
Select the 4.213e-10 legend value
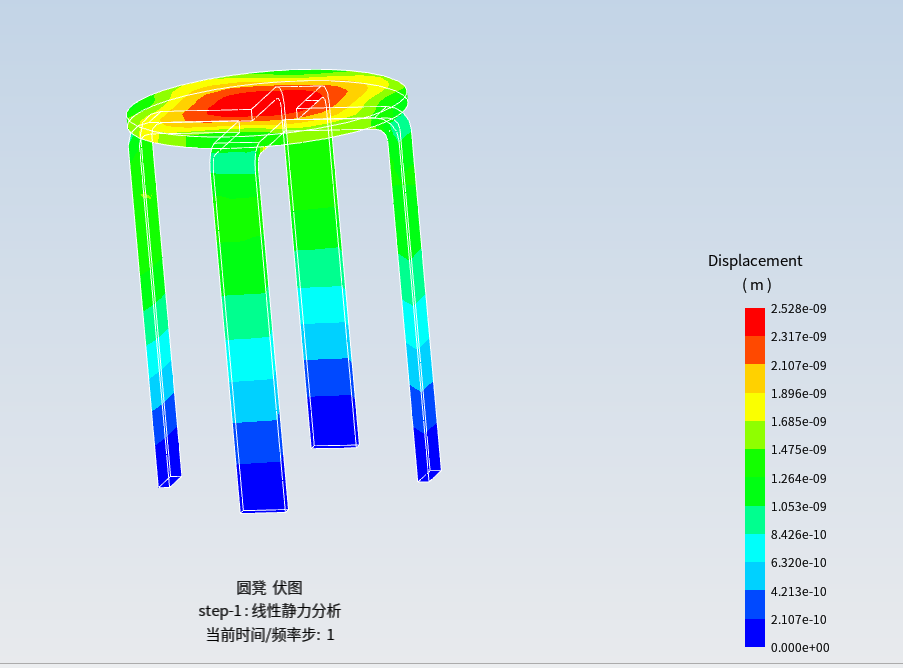click(x=798, y=591)
